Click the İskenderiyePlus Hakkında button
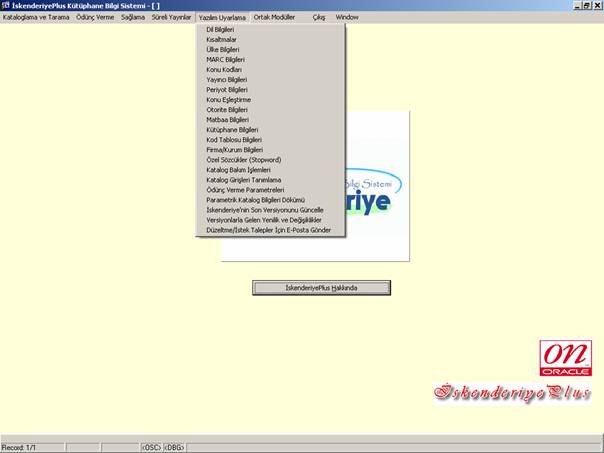This screenshot has width=604, height=453. (321, 288)
